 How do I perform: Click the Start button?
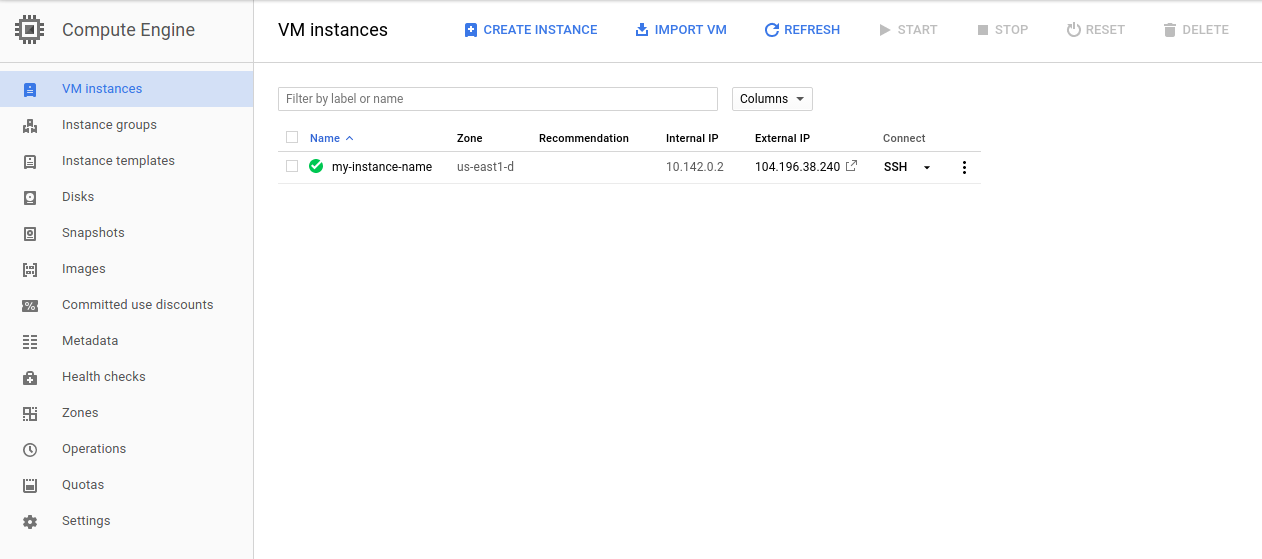point(908,30)
